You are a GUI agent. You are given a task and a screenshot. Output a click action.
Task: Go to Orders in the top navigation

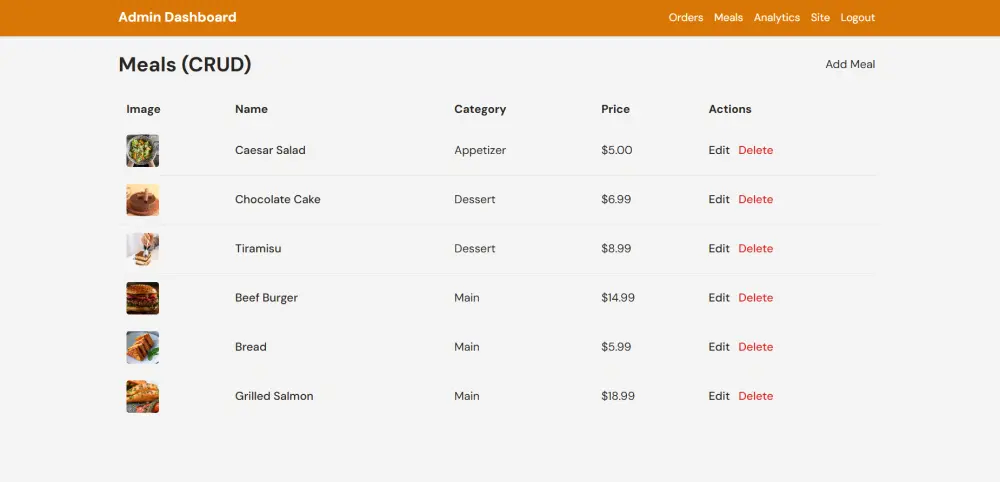[x=686, y=18]
